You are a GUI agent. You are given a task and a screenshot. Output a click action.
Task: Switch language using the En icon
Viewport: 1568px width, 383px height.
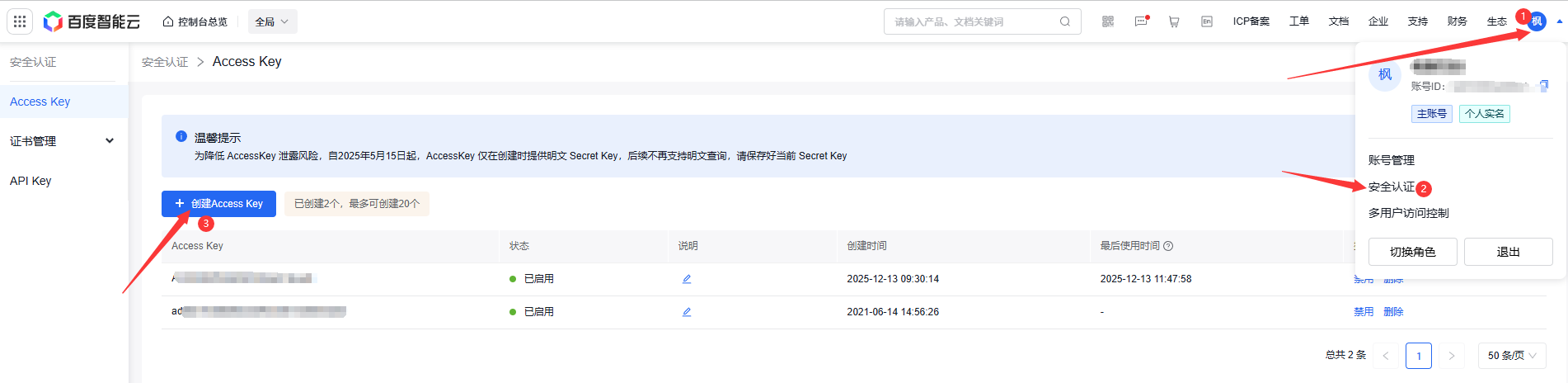(x=1206, y=21)
